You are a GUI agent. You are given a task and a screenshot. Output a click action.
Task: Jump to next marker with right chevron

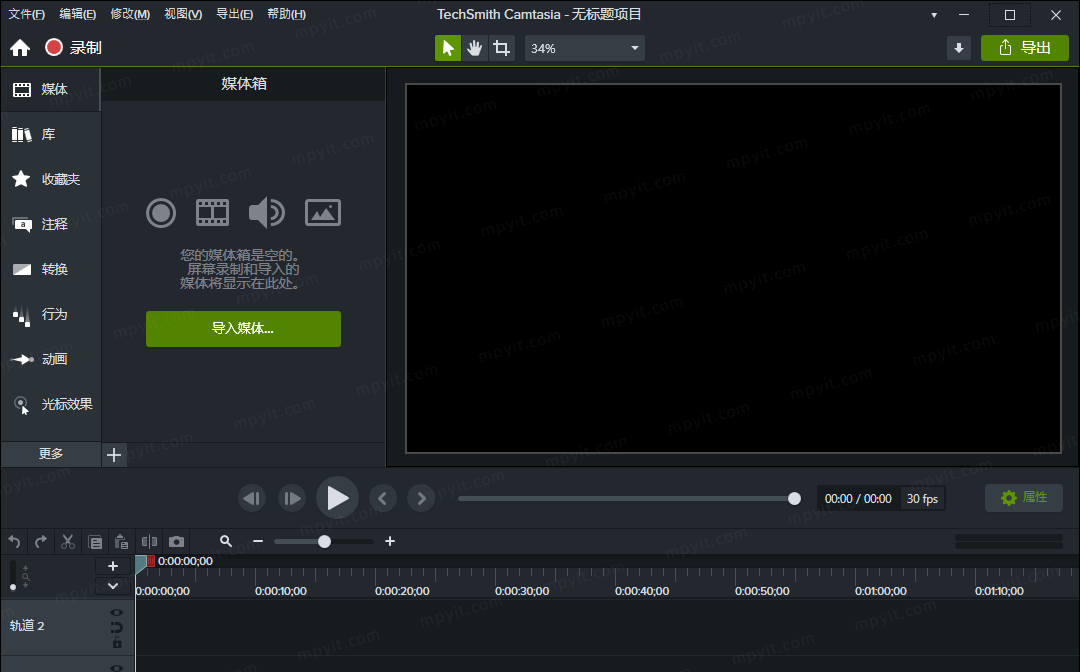pos(421,498)
